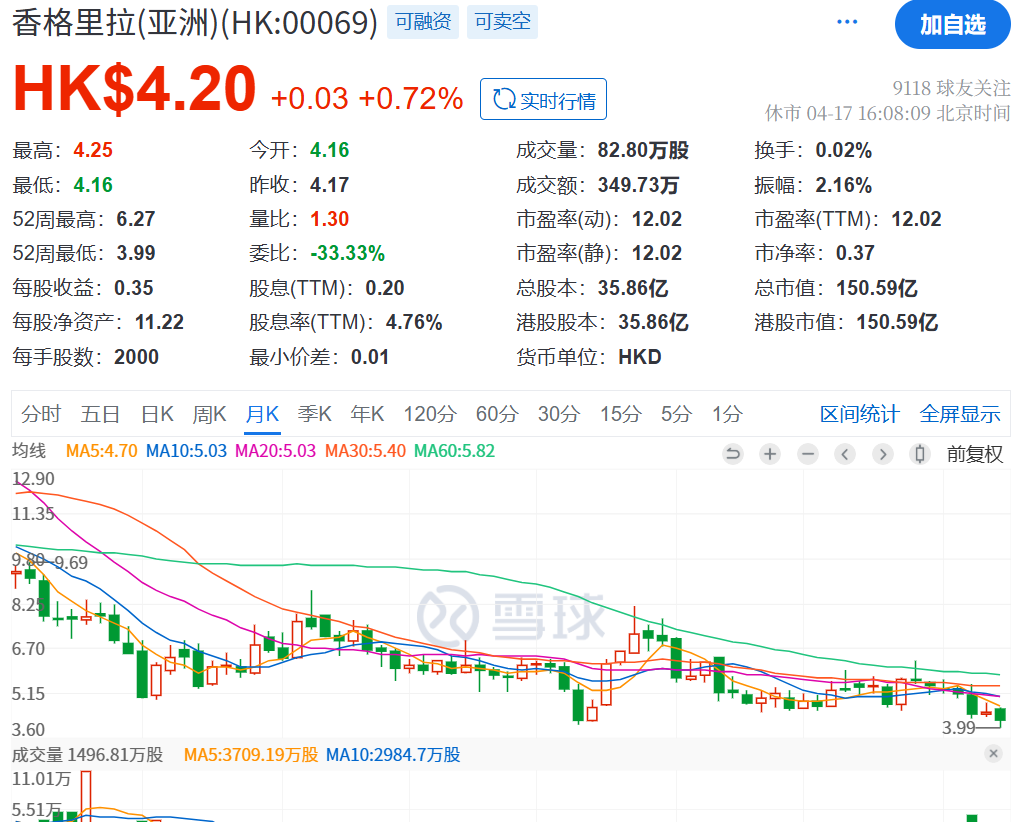Select the 日K chart tab
The image size is (1030, 822).
(x=157, y=414)
